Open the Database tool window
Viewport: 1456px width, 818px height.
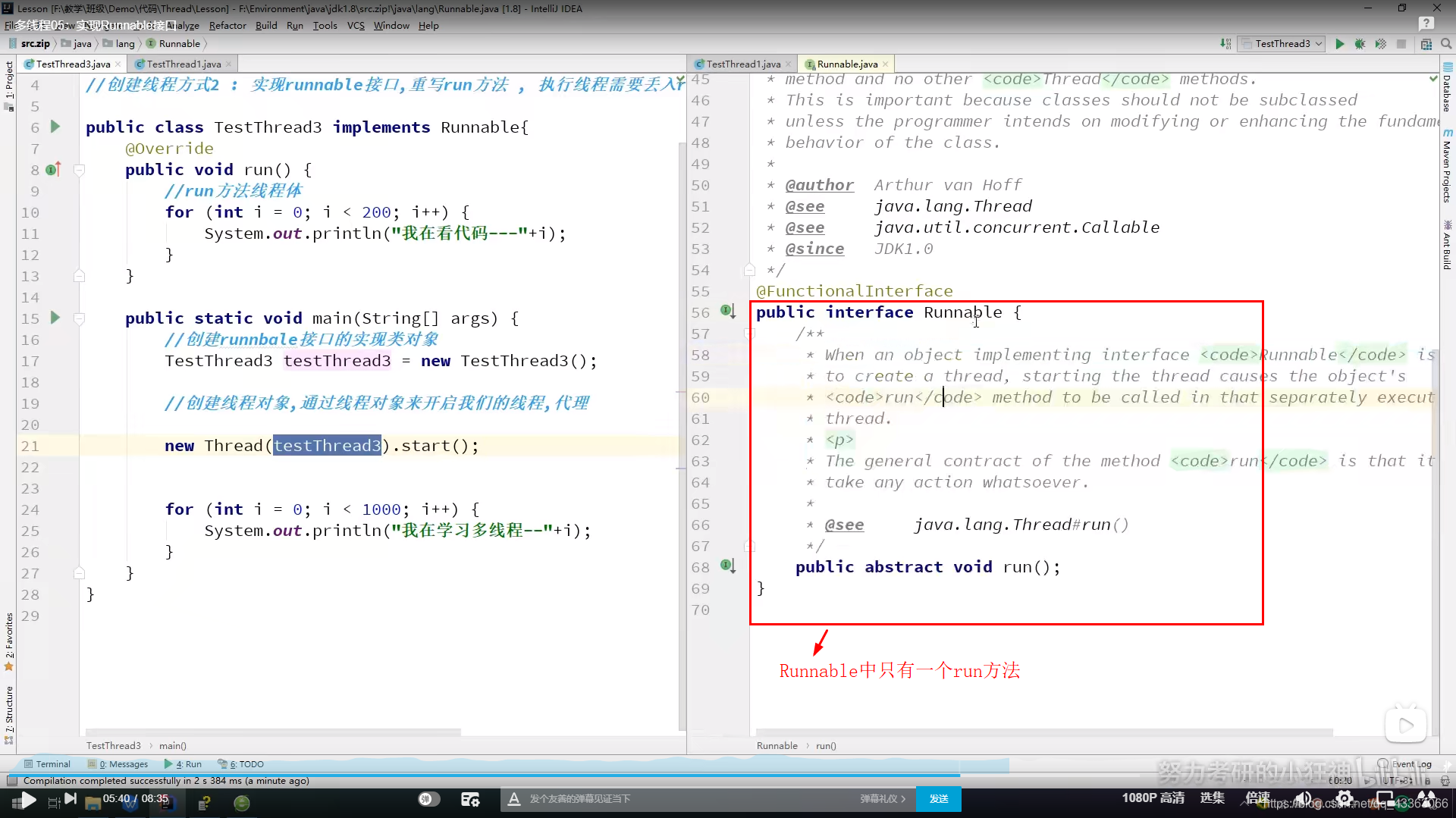coord(1447,88)
